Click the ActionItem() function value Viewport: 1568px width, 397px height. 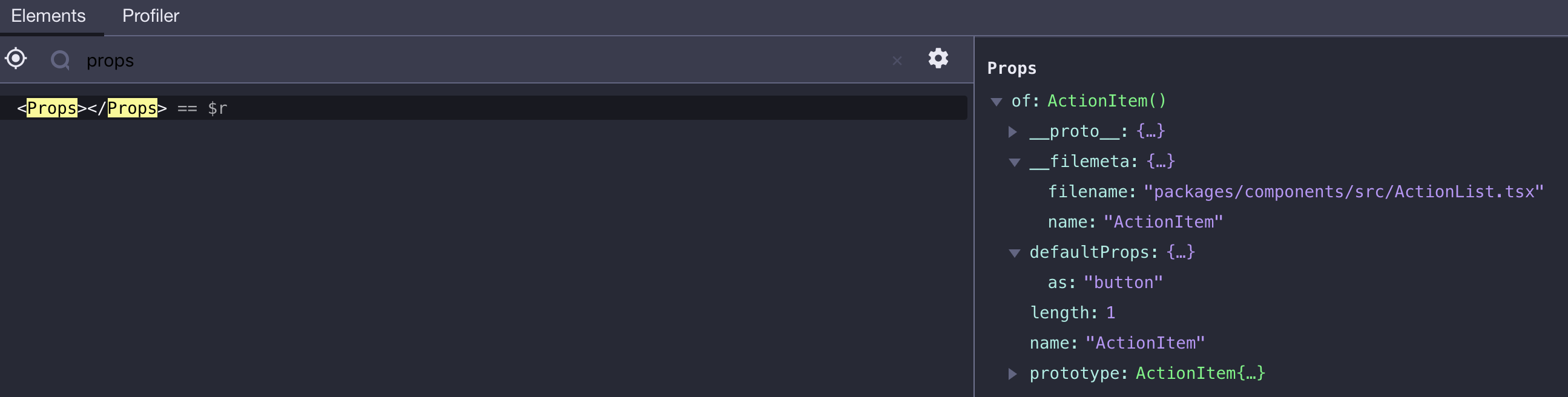click(1106, 101)
